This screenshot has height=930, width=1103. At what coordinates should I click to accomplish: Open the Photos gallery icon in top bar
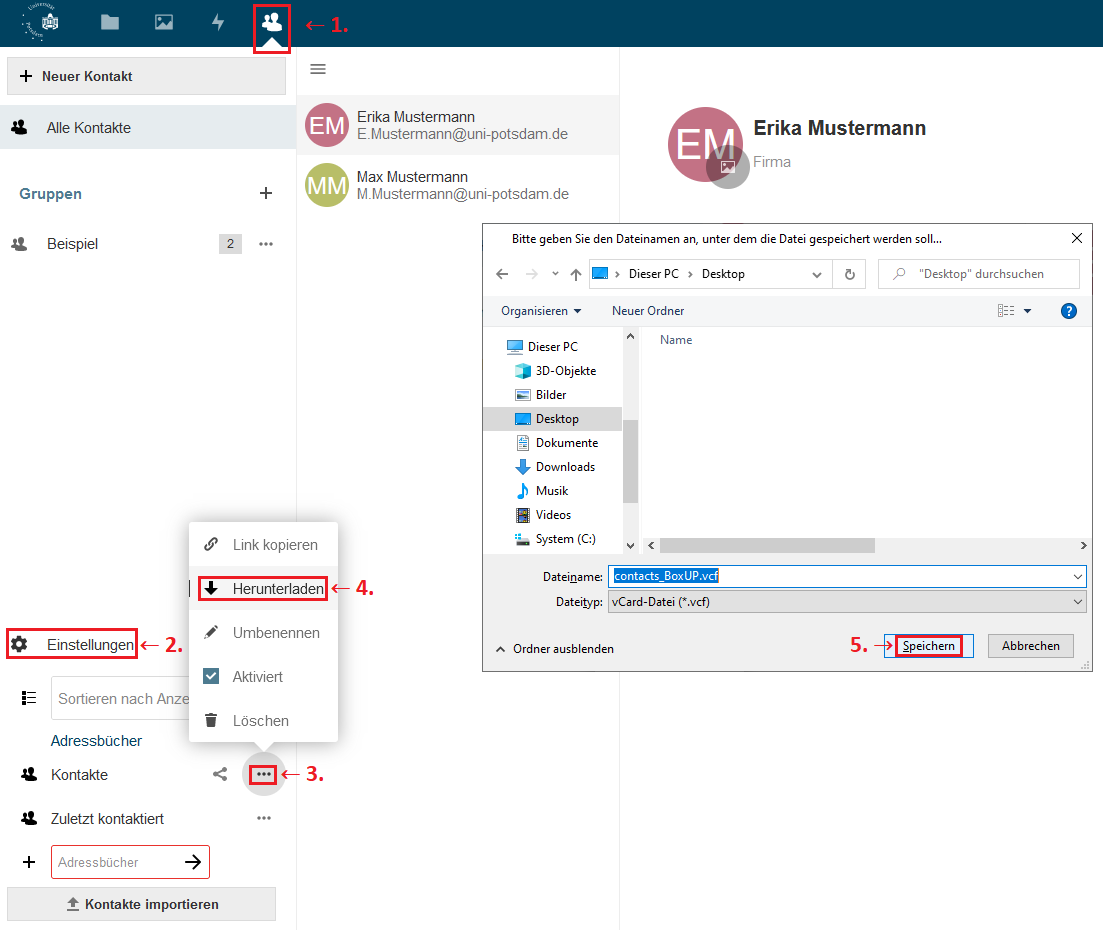(164, 23)
